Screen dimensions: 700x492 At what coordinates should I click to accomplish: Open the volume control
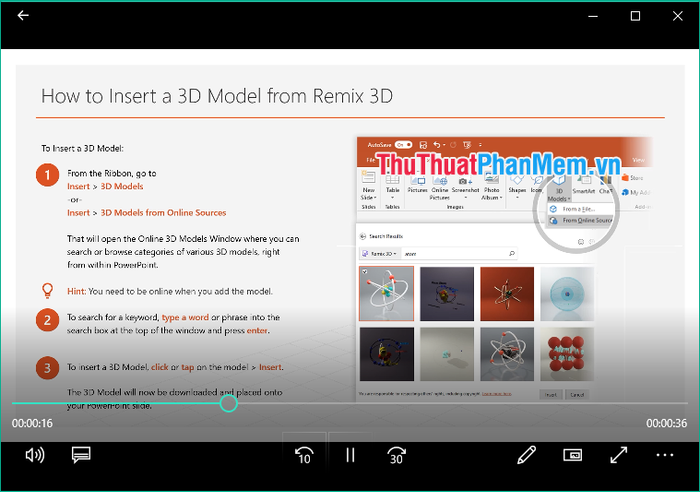tap(35, 455)
